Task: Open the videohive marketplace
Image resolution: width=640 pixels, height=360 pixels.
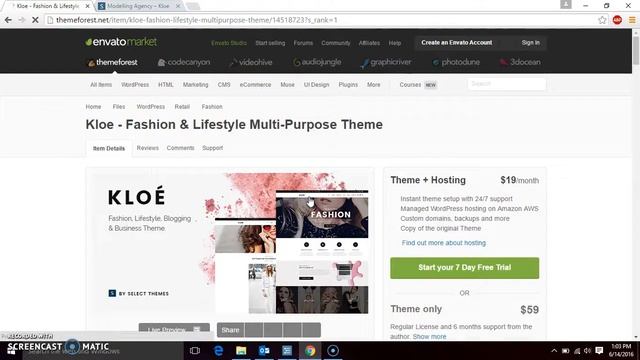Action: tap(251, 62)
